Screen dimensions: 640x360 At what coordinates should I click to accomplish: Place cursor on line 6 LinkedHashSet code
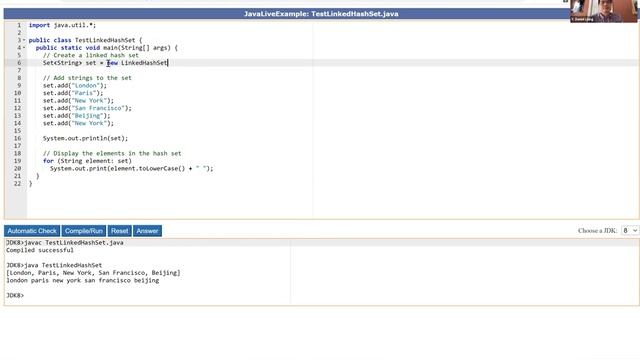tap(105, 63)
